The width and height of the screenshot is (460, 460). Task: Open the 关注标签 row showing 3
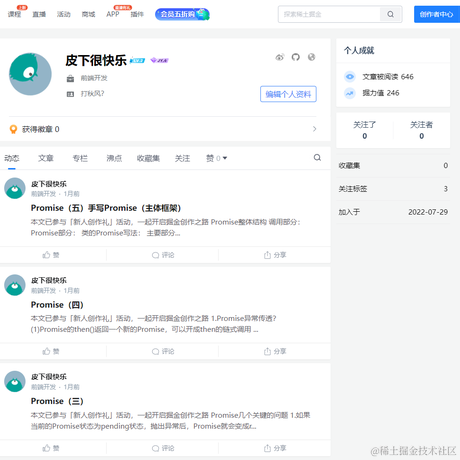click(393, 189)
